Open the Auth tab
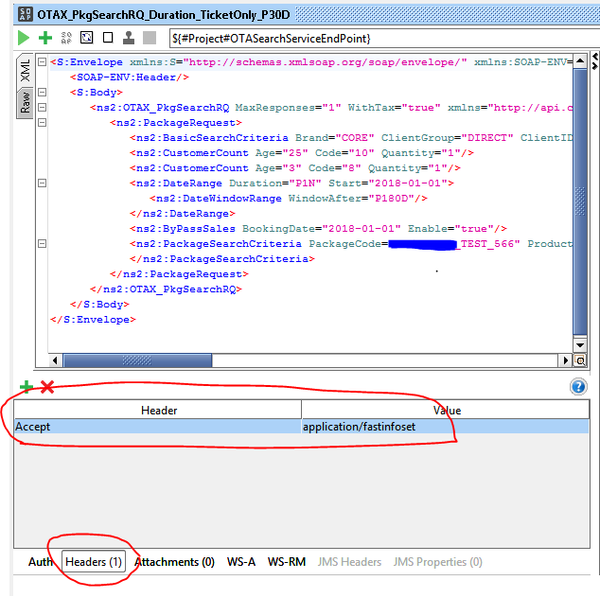This screenshot has width=600, height=596. tap(41, 562)
